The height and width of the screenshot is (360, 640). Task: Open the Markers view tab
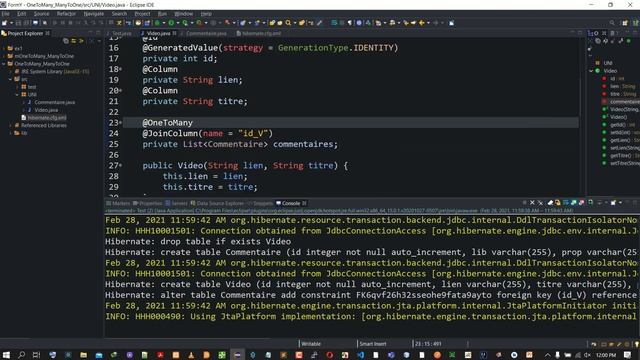coord(118,203)
